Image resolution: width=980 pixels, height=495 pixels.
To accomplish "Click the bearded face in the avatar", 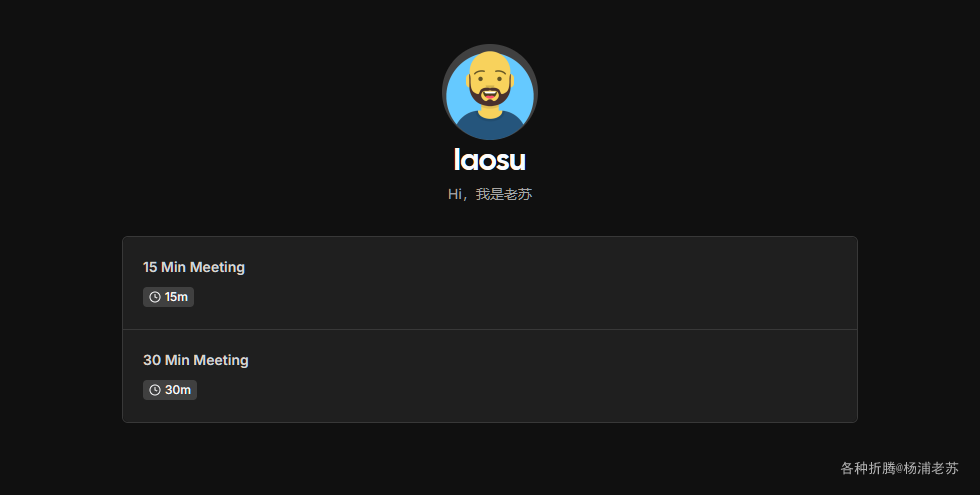I will (x=490, y=81).
